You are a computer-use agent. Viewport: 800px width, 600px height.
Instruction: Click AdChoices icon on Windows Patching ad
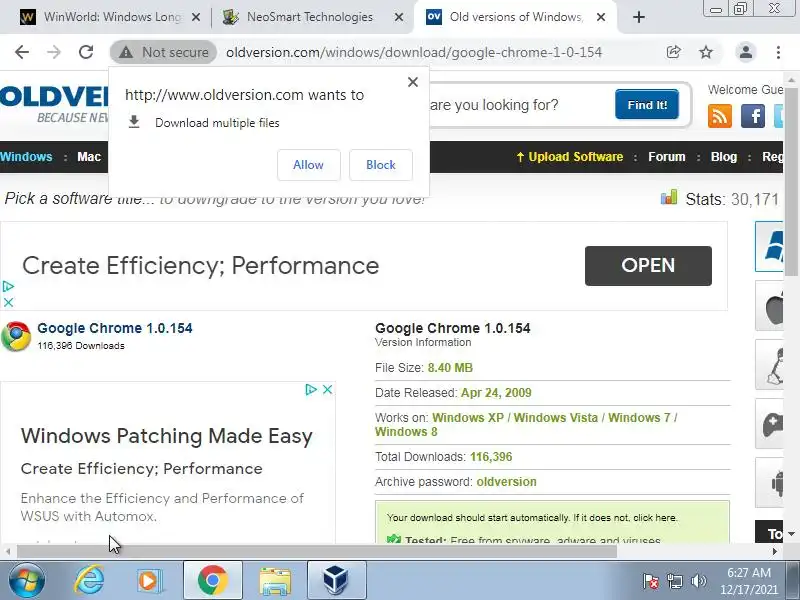(x=311, y=390)
